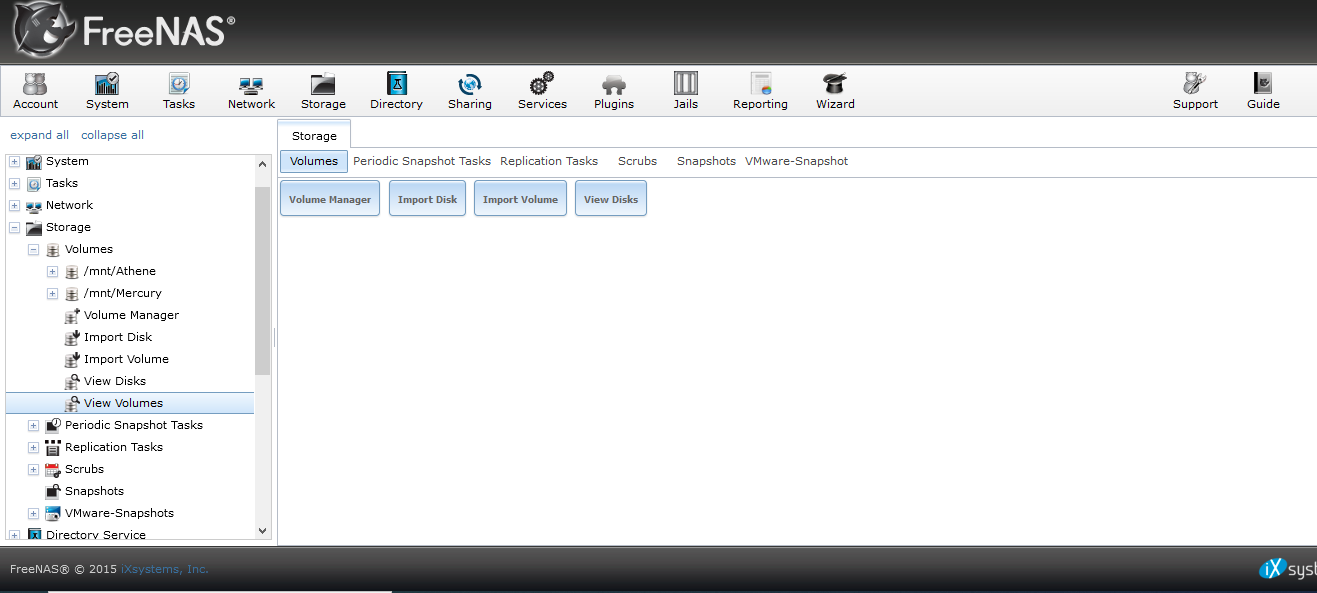Select /mnt/Mercury in the tree
Screen dimensions: 1317x593
coord(123,293)
